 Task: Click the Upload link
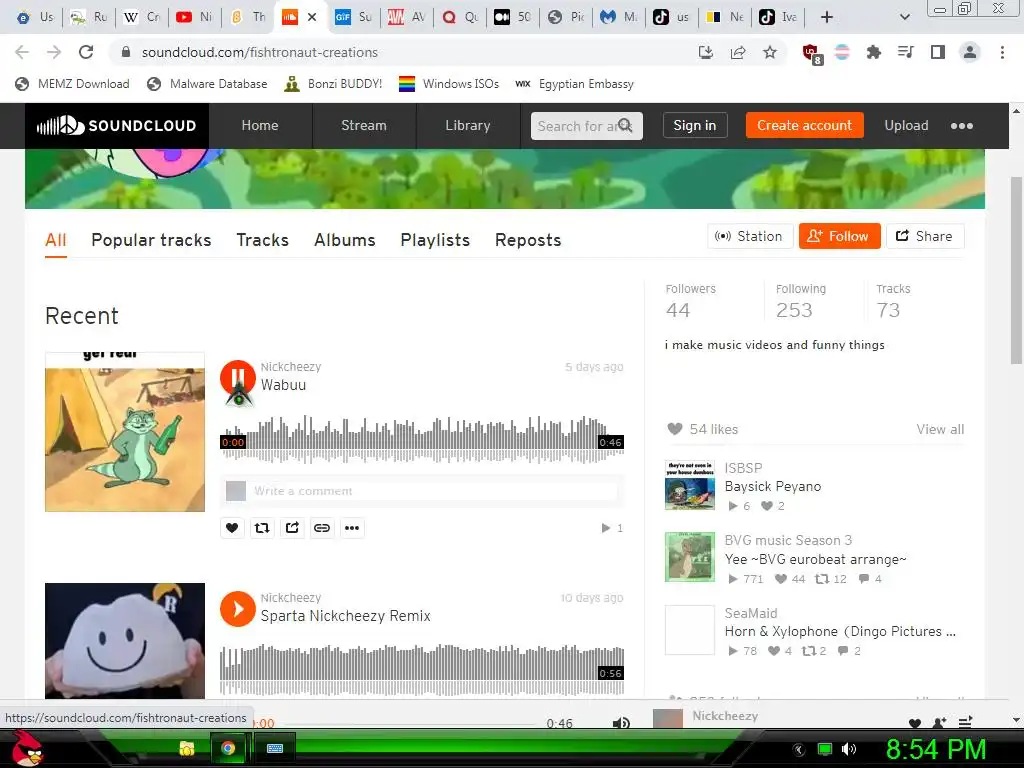click(x=906, y=125)
